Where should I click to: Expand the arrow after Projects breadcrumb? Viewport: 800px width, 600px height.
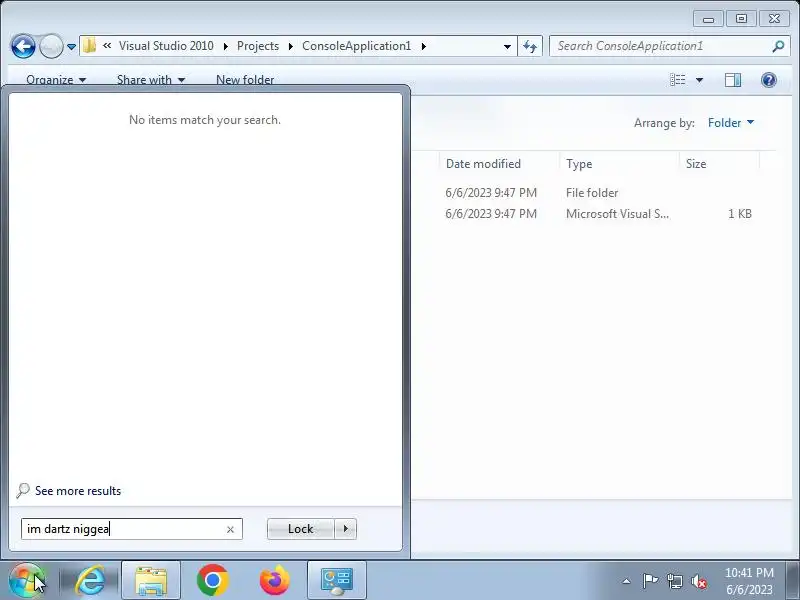[291, 46]
